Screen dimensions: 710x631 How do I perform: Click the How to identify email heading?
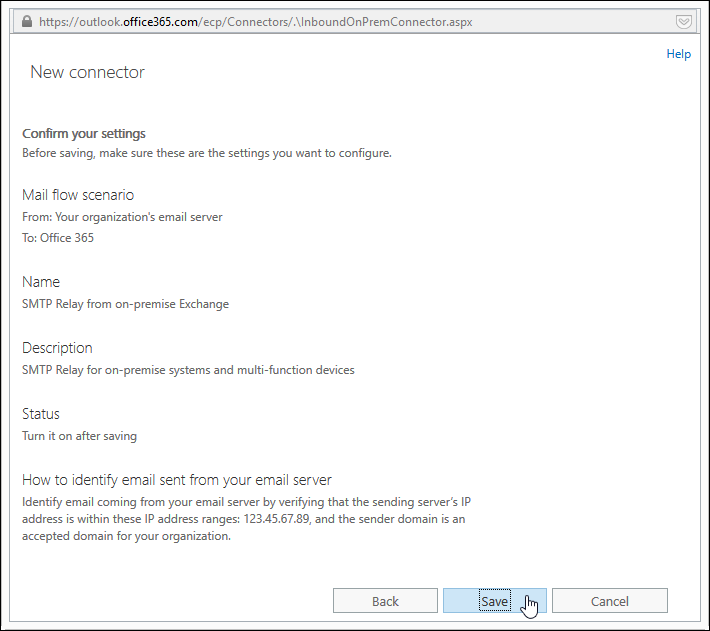(x=177, y=480)
